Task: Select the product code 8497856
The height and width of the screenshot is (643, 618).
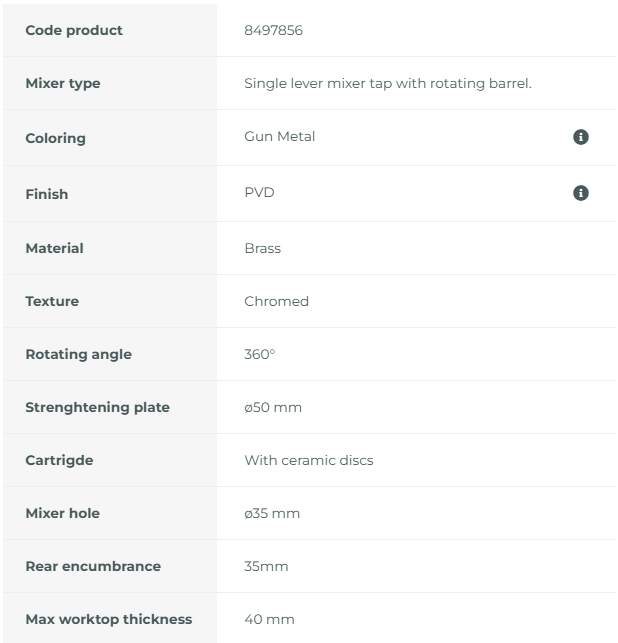Action: click(273, 30)
